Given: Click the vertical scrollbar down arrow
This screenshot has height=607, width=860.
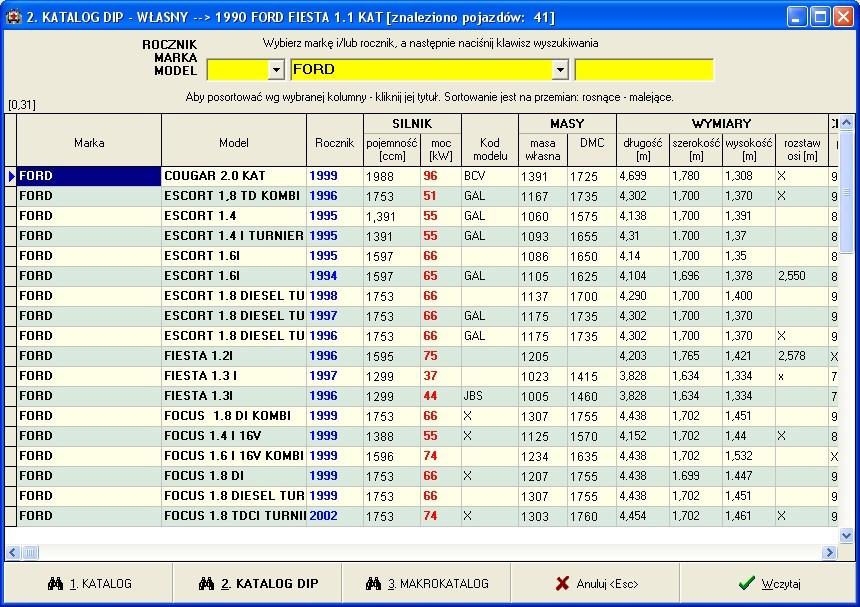Looking at the screenshot, I should click(846, 535).
